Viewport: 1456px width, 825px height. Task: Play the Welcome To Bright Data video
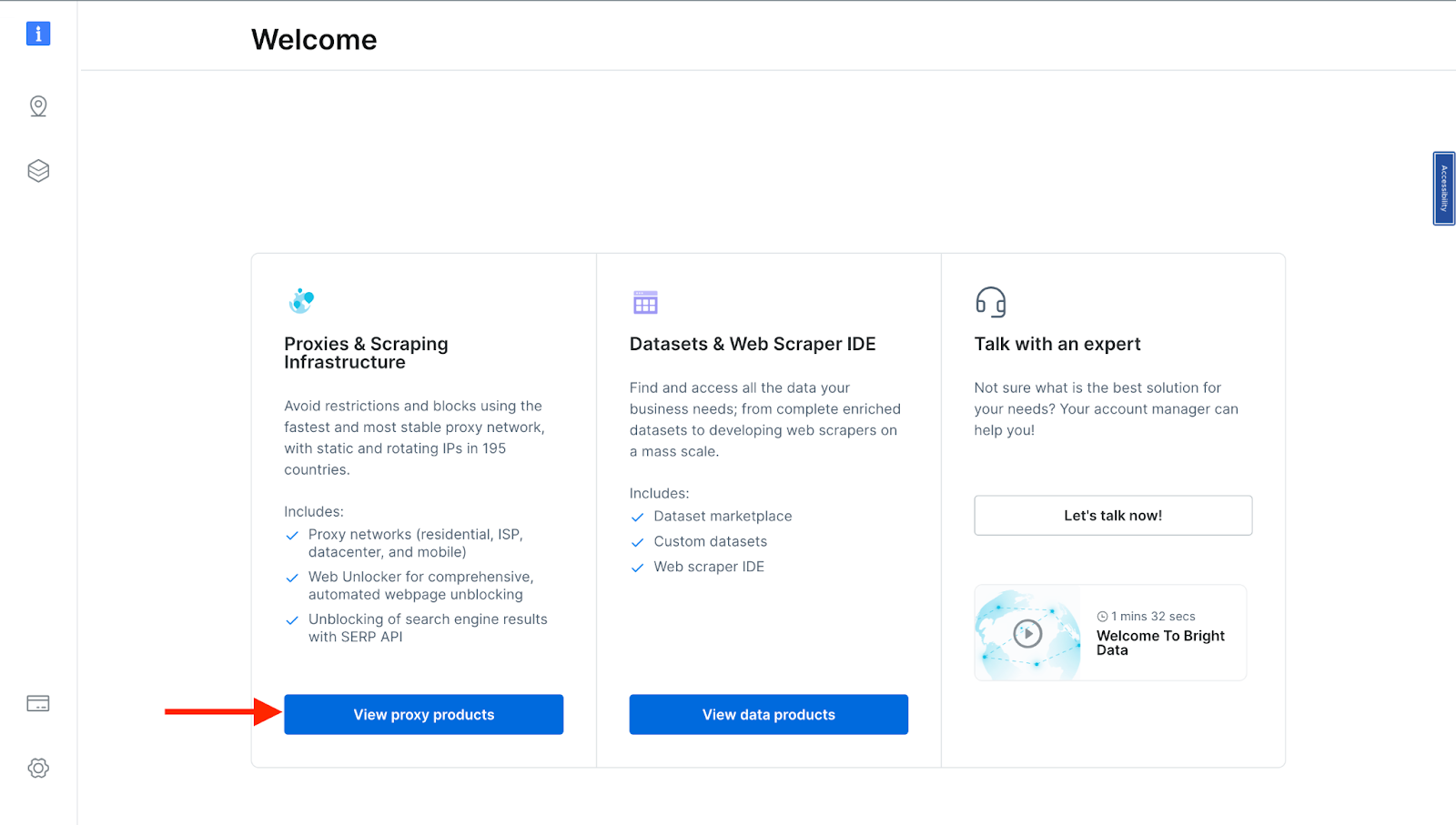click(1027, 633)
